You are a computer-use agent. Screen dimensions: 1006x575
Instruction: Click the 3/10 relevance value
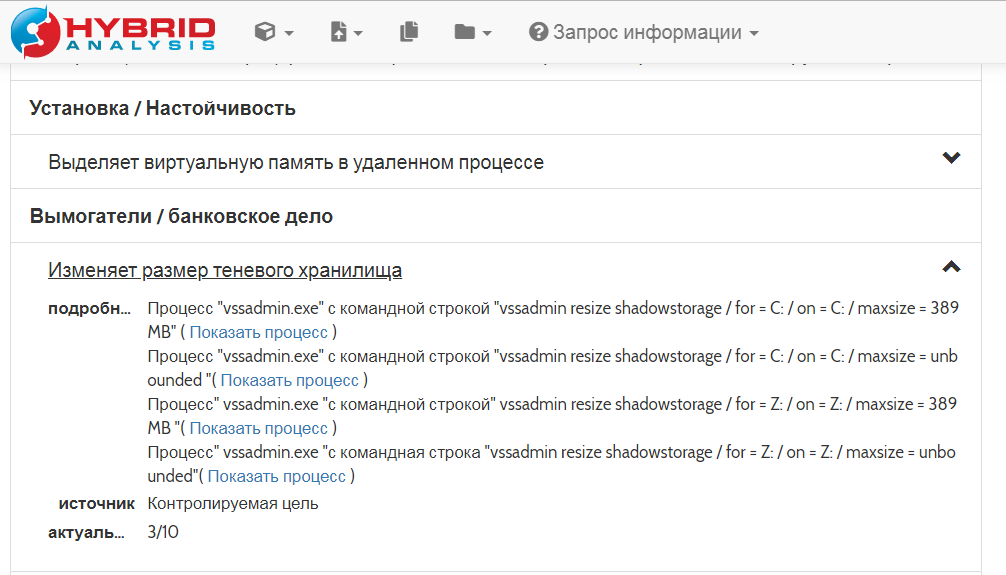pyautogui.click(x=163, y=532)
